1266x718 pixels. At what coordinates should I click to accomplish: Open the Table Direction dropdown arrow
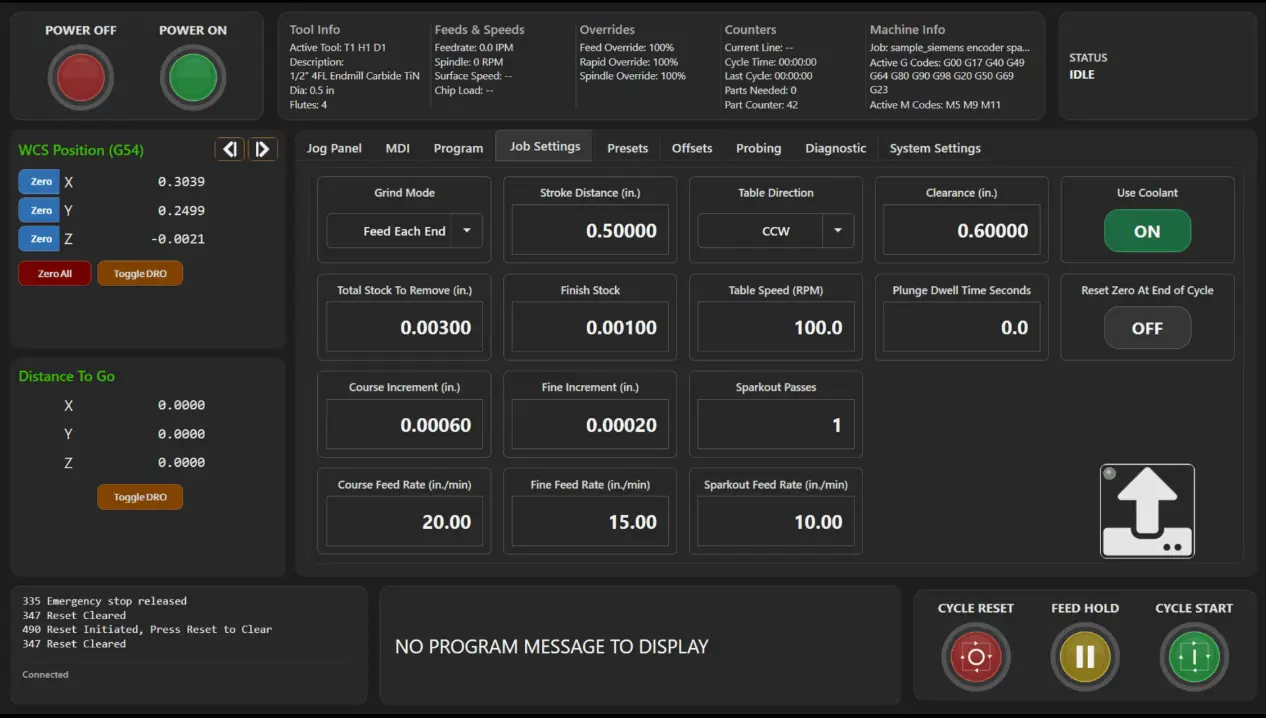[838, 231]
